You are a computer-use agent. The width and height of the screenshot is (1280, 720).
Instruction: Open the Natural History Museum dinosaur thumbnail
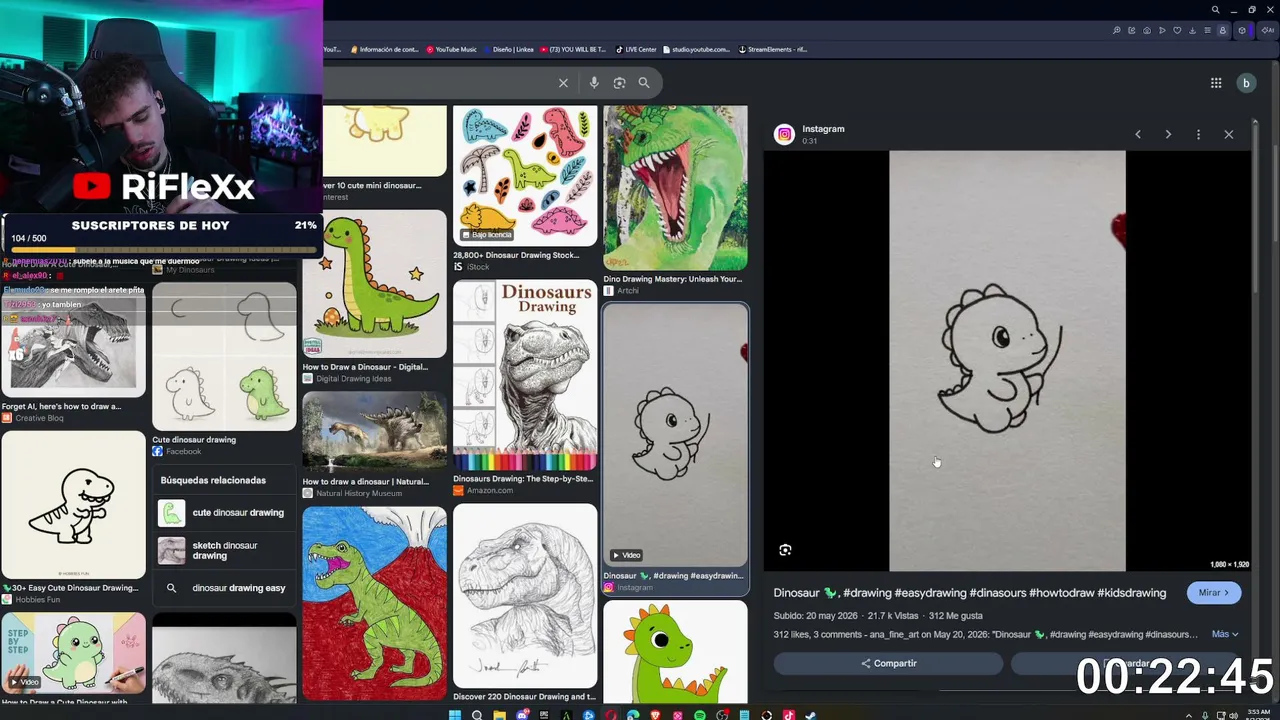tap(375, 432)
